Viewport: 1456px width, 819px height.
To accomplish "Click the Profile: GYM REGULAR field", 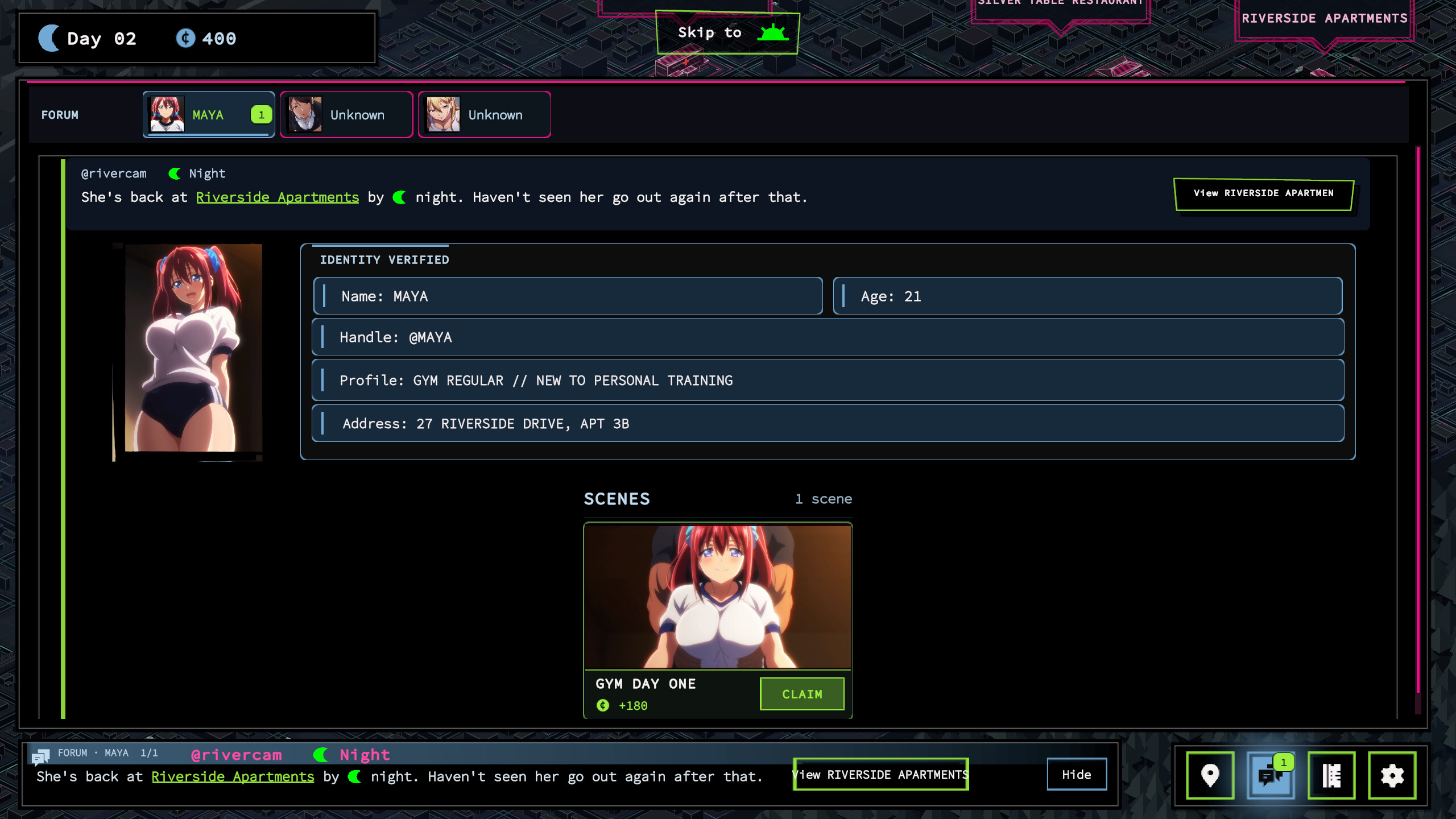I will (x=828, y=380).
